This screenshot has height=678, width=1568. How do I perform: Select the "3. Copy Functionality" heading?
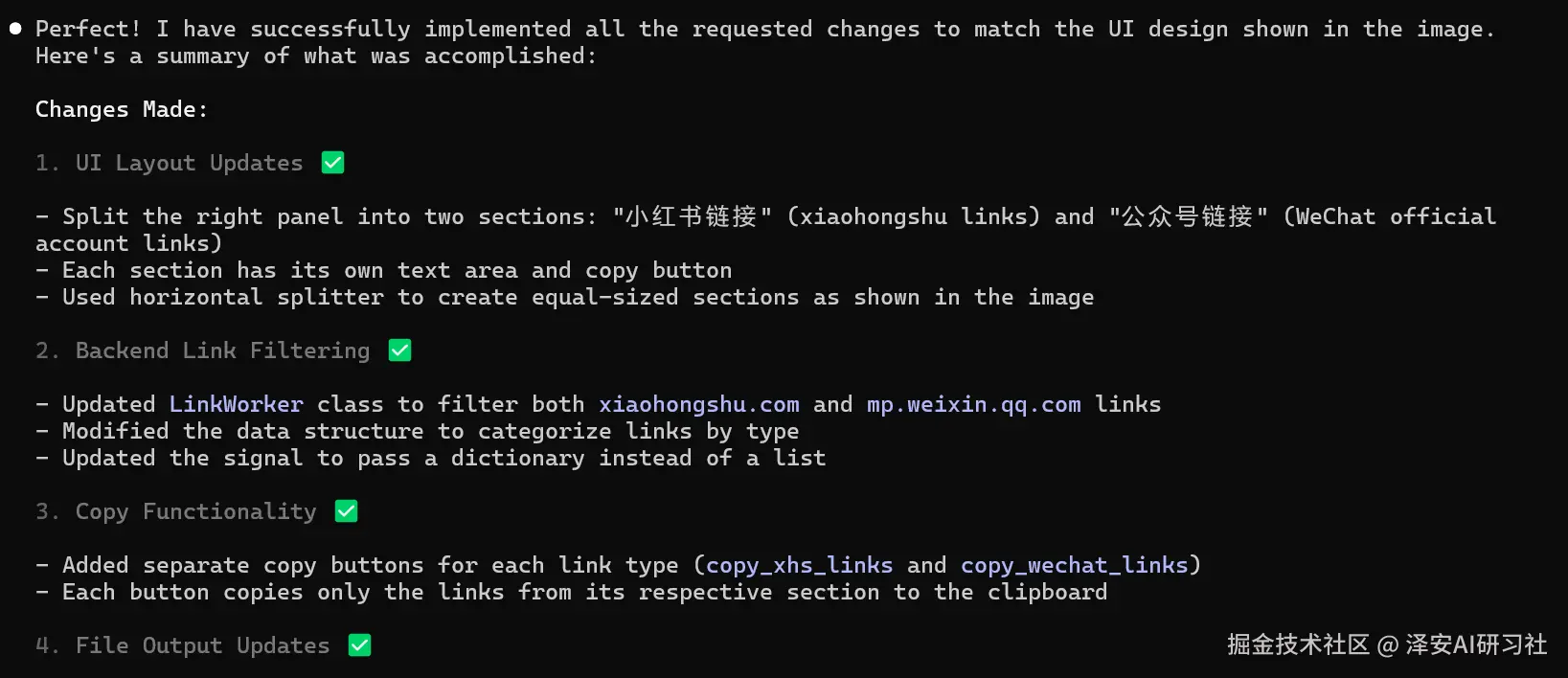(175, 511)
